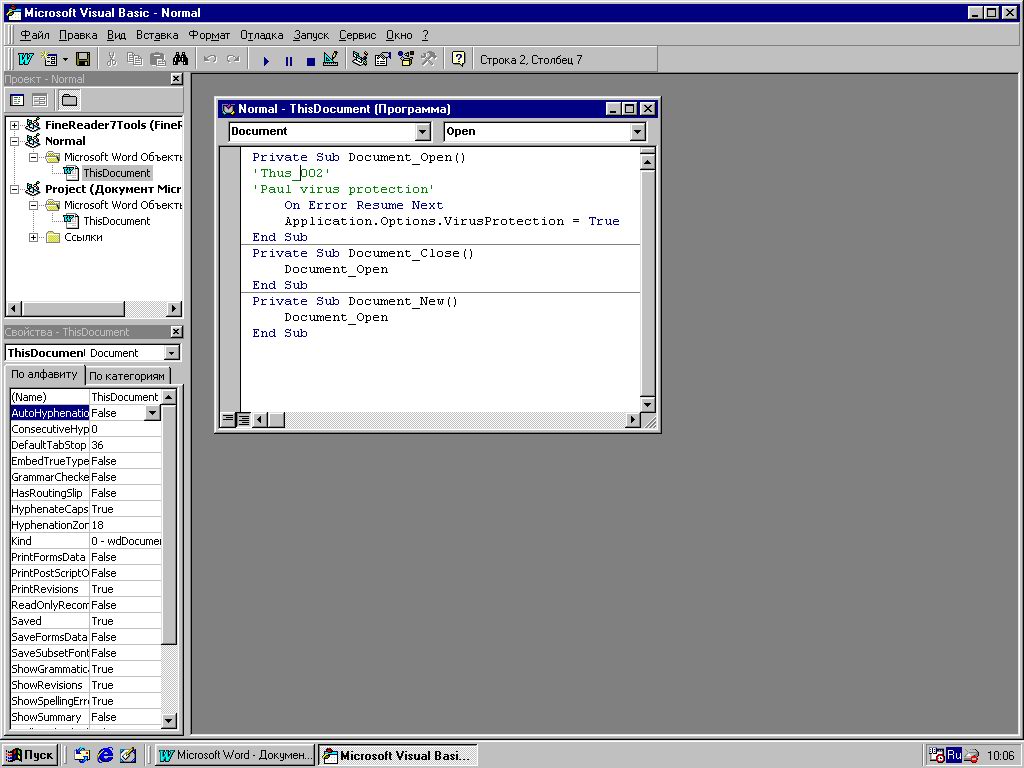Collapse the Normal project node
Viewport: 1024px width, 768px height.
pos(14,141)
